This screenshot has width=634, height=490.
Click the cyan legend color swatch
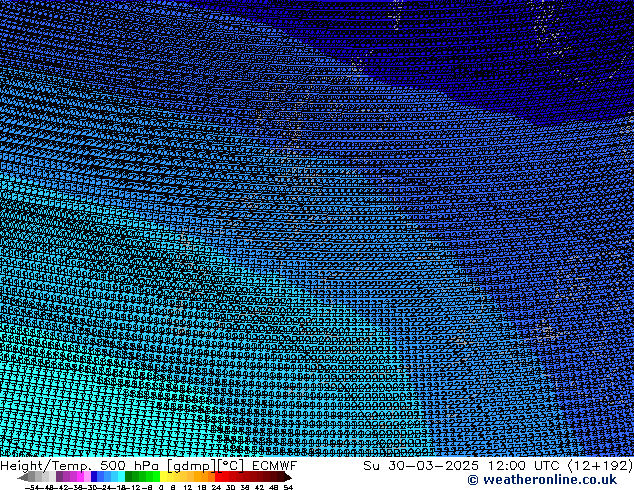coord(122,476)
